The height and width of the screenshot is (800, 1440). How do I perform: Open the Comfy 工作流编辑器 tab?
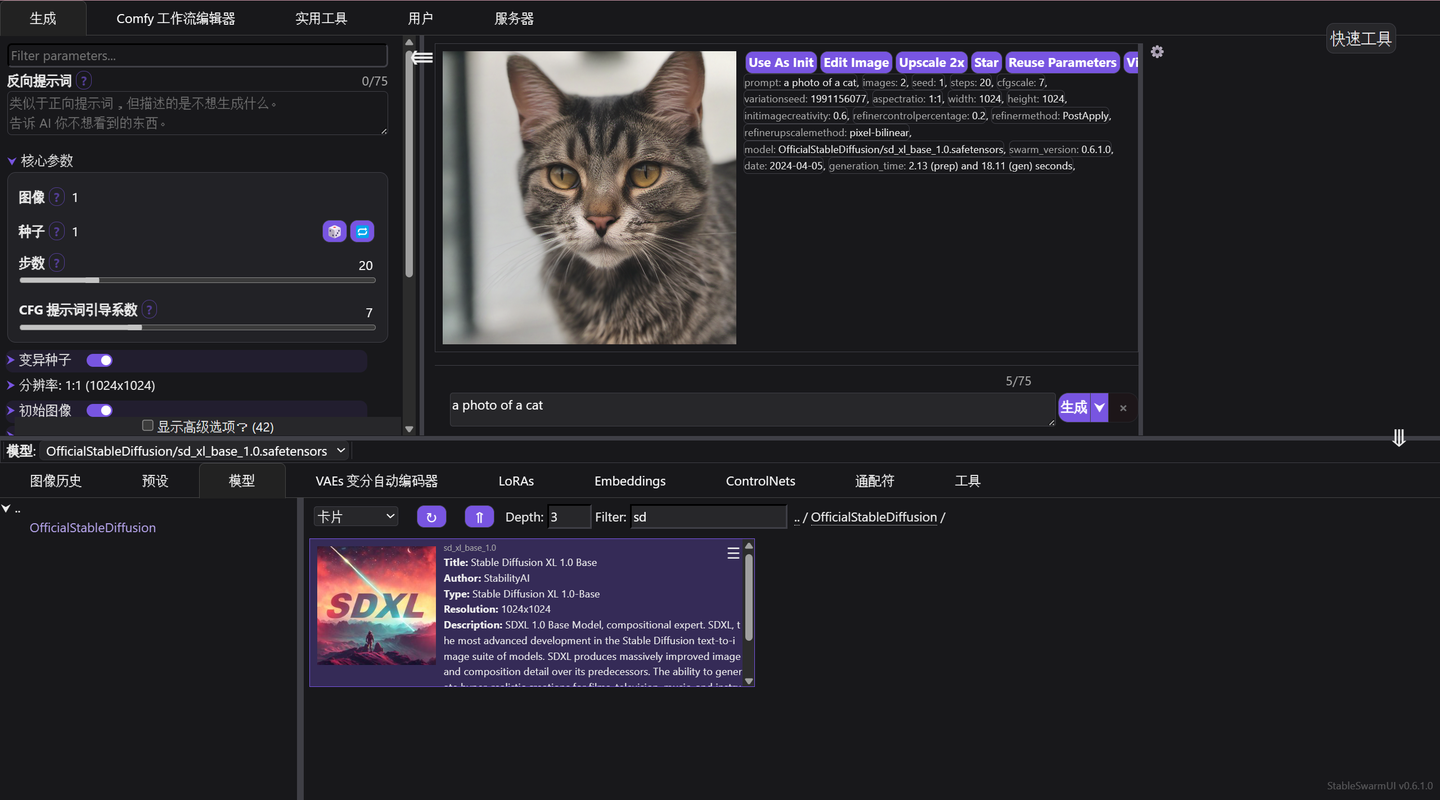(176, 18)
